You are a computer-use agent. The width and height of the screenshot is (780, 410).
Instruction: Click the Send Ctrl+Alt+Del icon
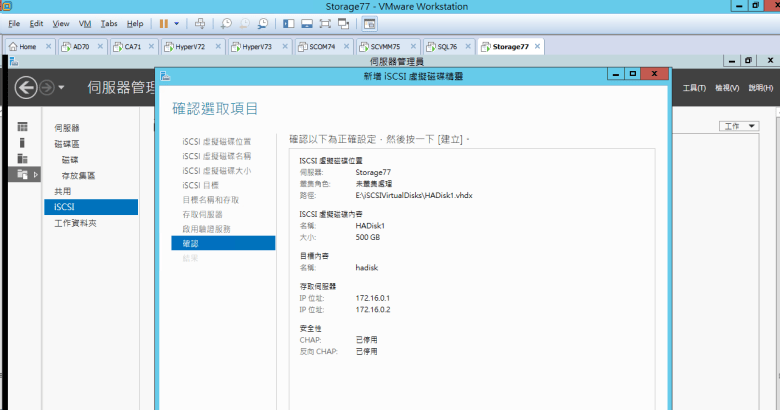point(200,22)
